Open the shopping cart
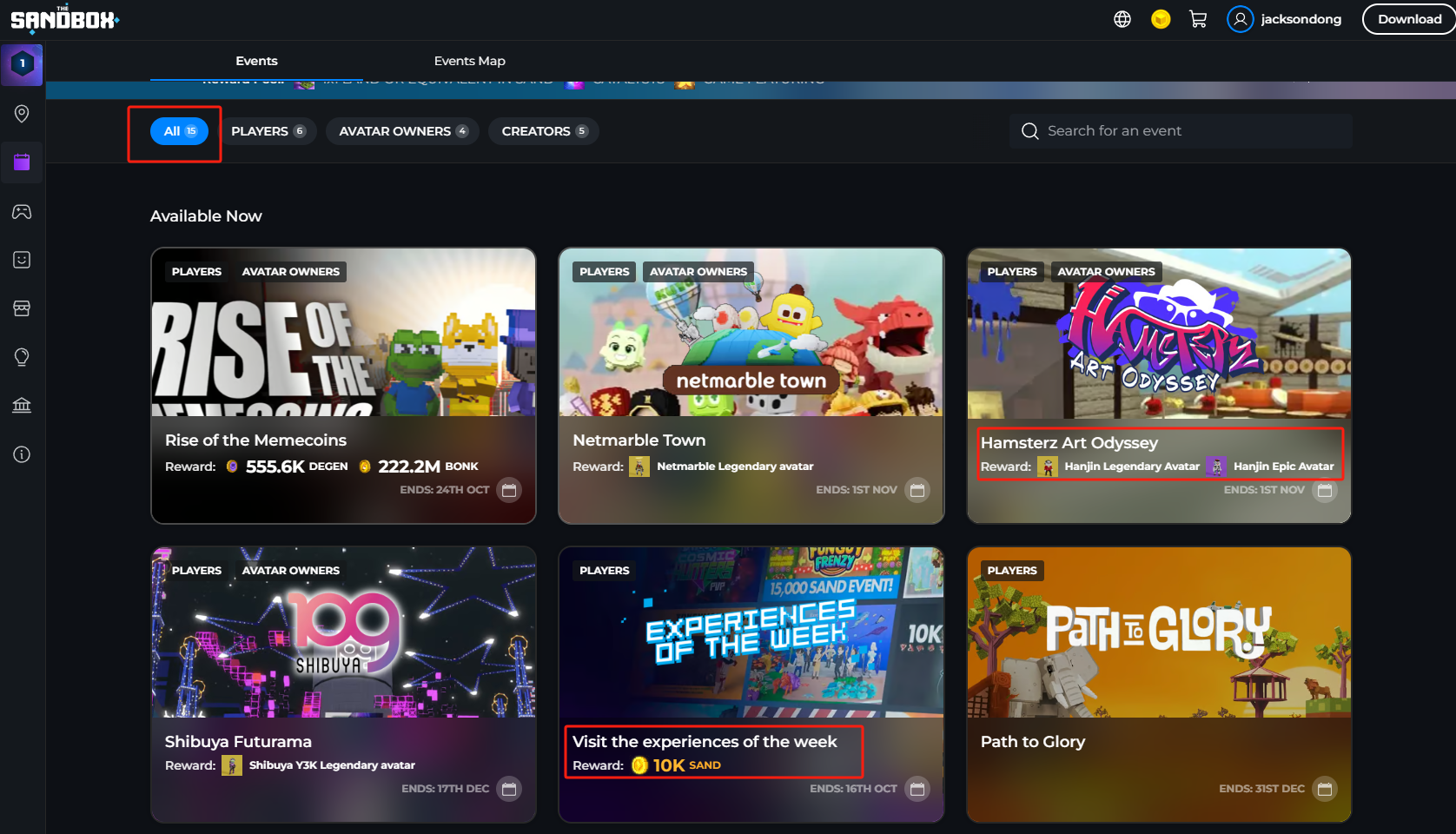Screen dimensions: 1456x834 pos(1198,19)
